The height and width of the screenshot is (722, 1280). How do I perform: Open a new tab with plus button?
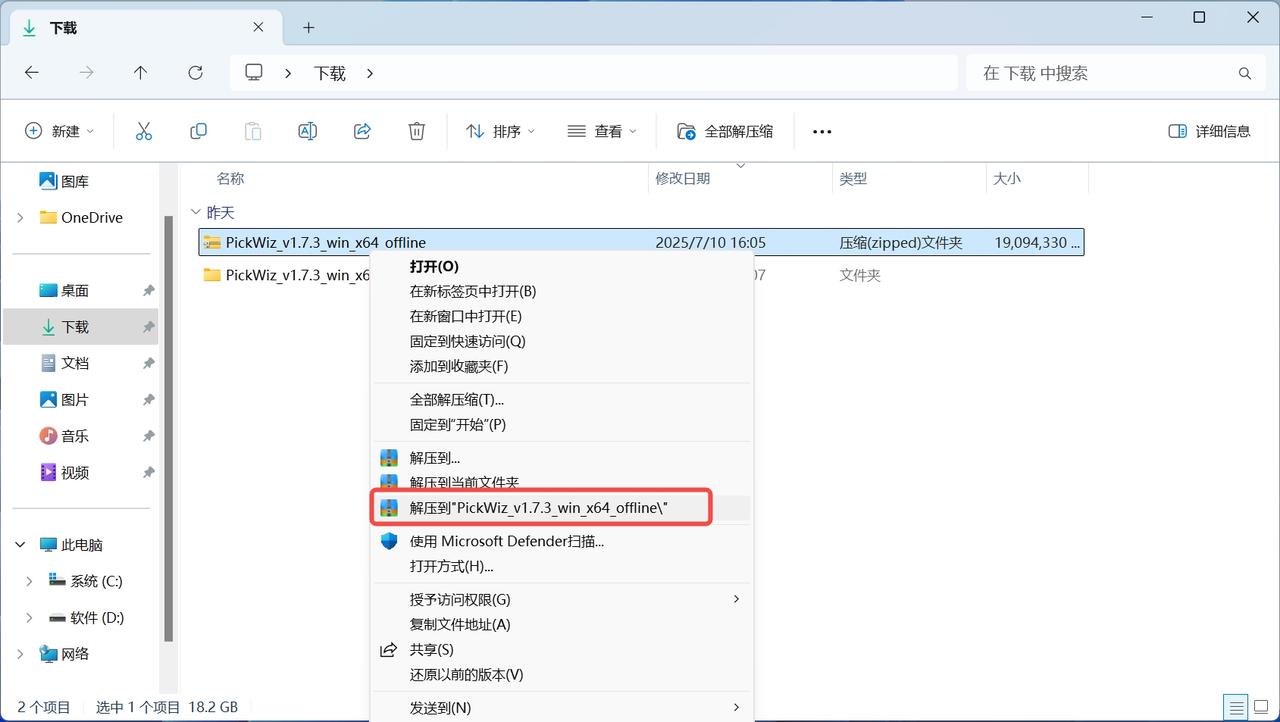click(308, 28)
